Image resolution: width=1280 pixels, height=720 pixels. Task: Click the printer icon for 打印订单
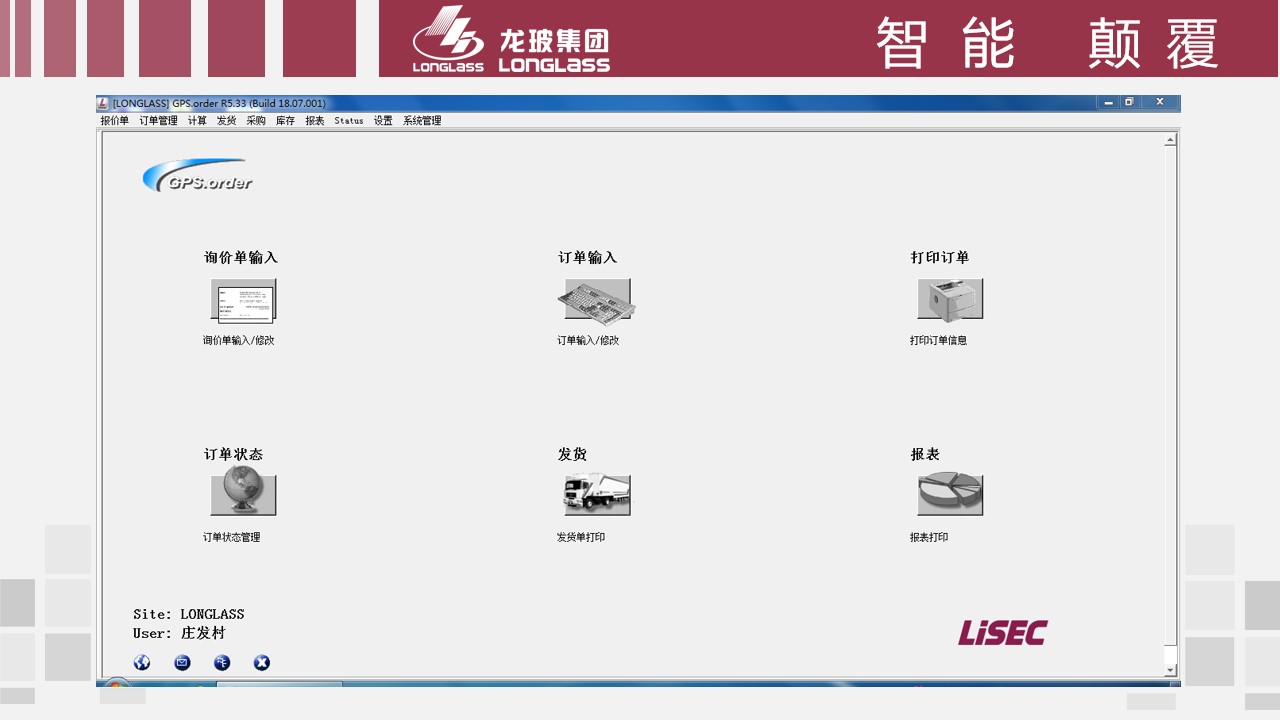coord(950,299)
